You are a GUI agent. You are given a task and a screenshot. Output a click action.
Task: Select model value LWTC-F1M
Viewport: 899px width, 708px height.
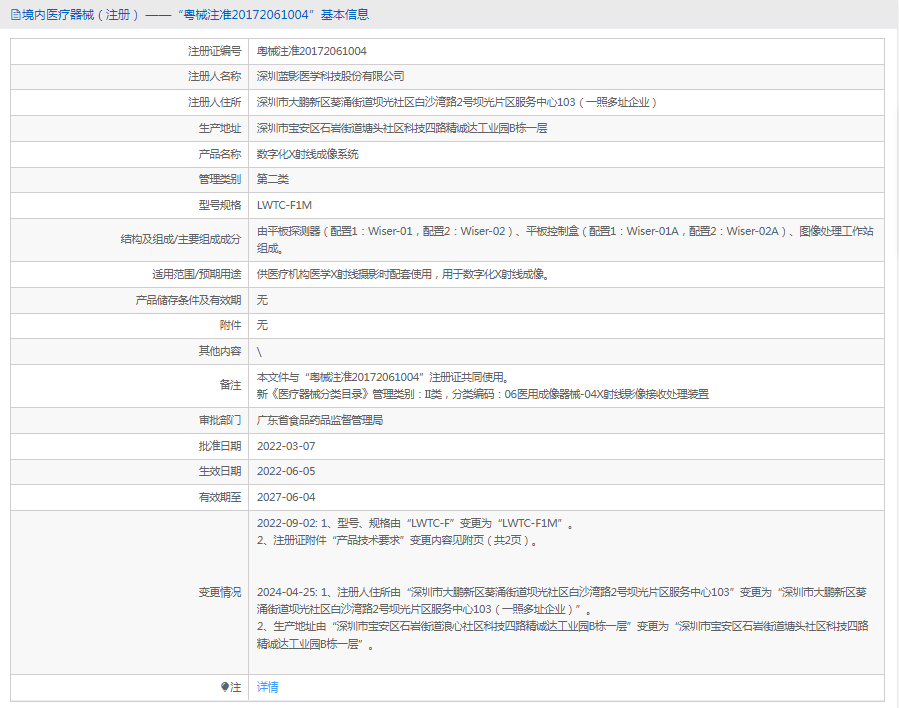click(x=284, y=205)
